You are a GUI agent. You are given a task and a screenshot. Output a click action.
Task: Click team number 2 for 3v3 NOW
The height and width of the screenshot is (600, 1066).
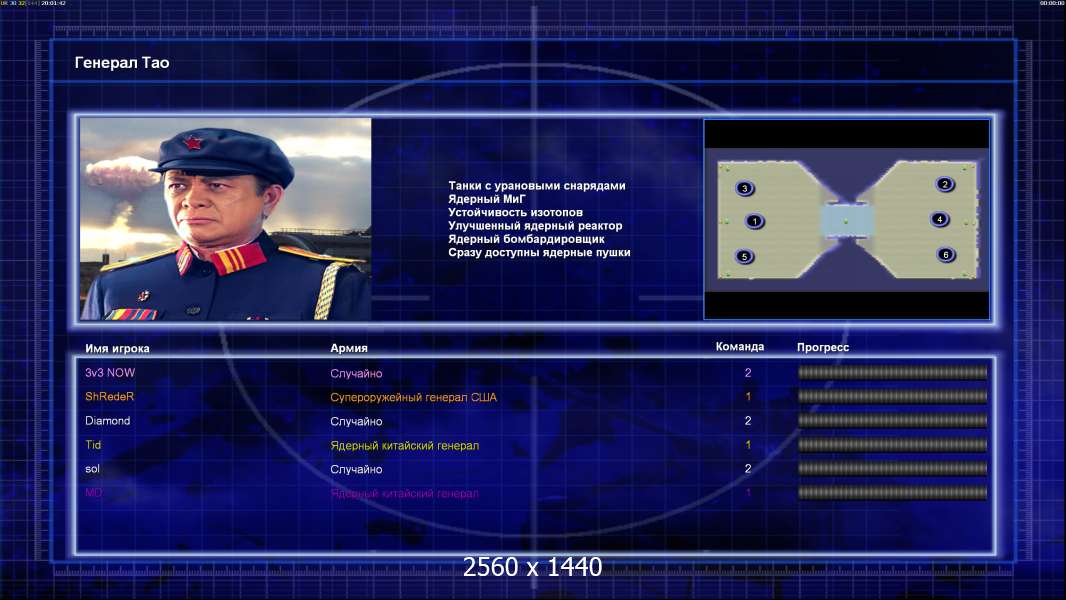pyautogui.click(x=748, y=372)
